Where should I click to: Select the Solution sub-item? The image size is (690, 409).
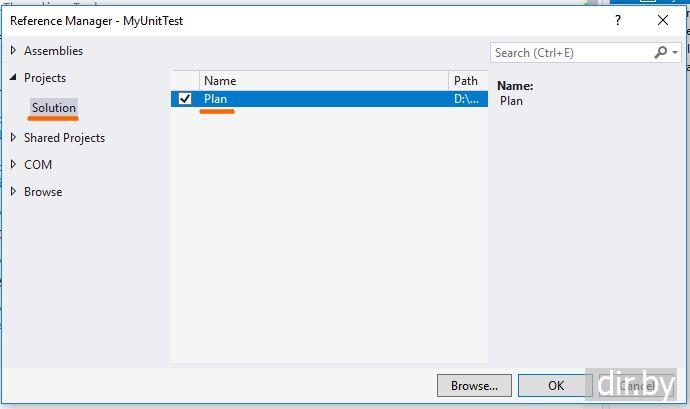pyautogui.click(x=54, y=108)
